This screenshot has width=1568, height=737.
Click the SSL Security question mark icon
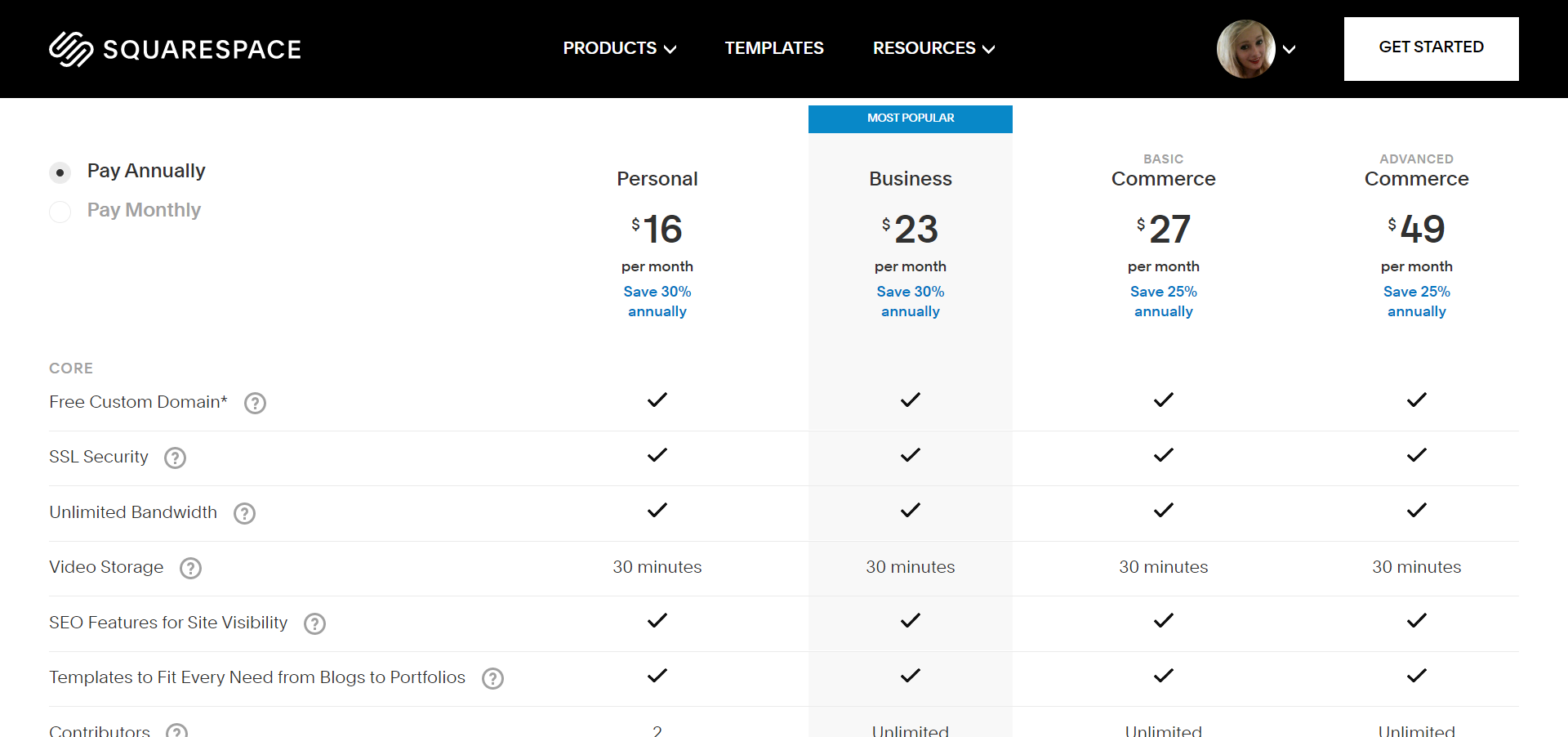click(174, 458)
